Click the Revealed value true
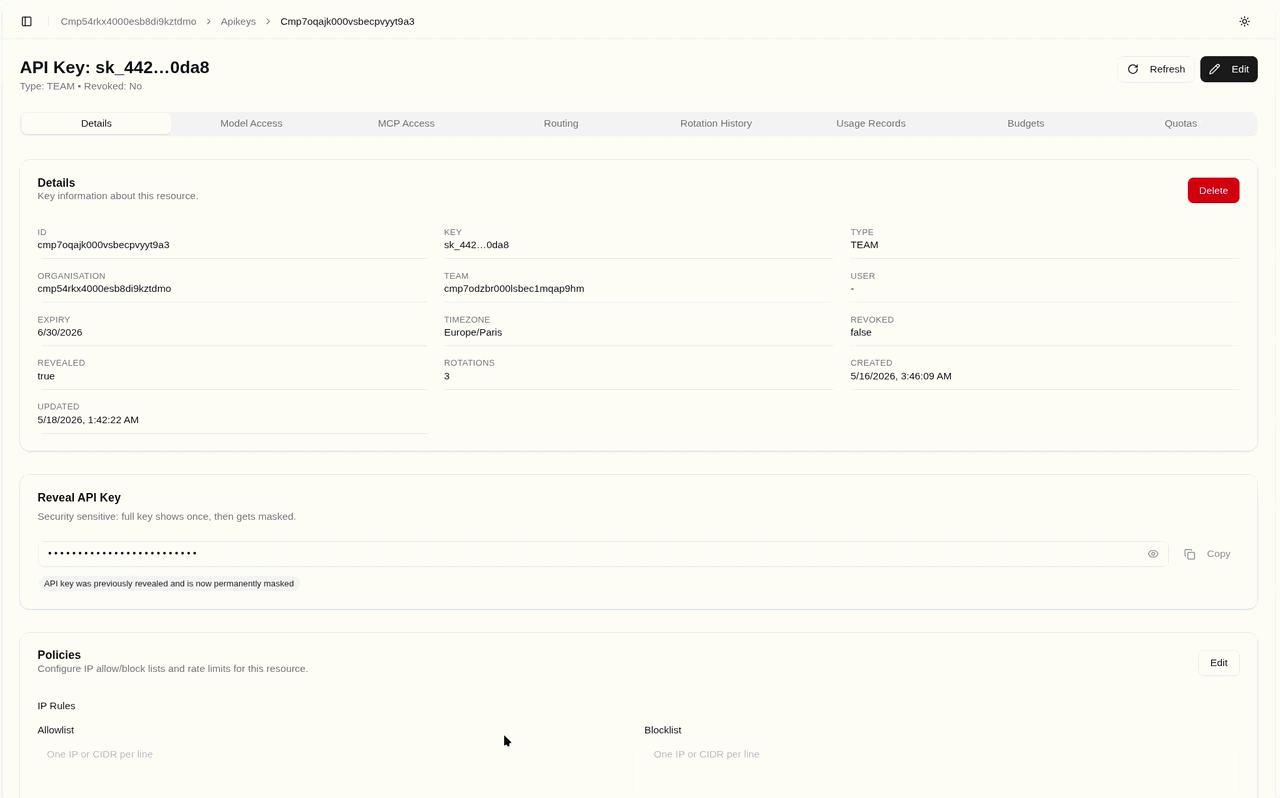 (x=46, y=376)
